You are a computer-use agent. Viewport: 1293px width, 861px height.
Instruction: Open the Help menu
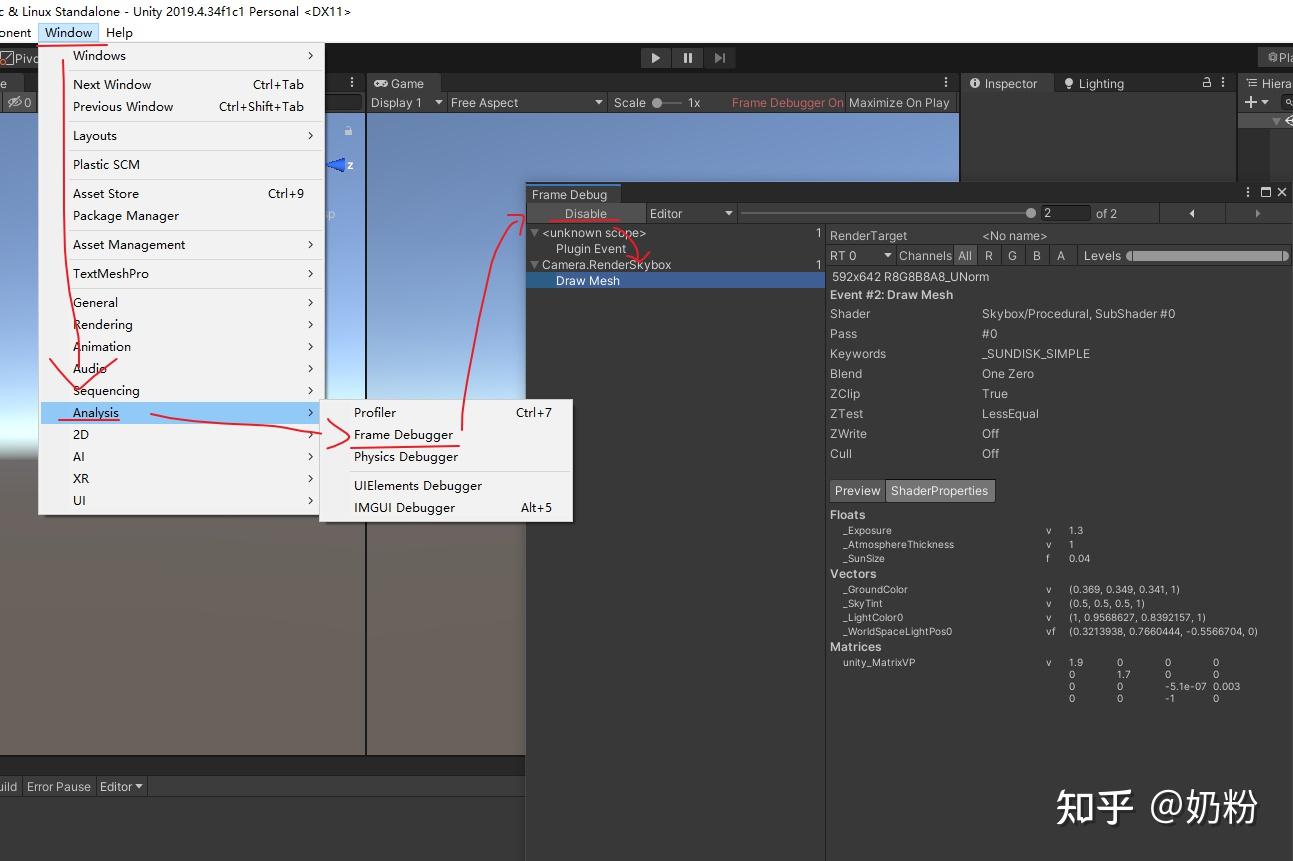[x=119, y=32]
